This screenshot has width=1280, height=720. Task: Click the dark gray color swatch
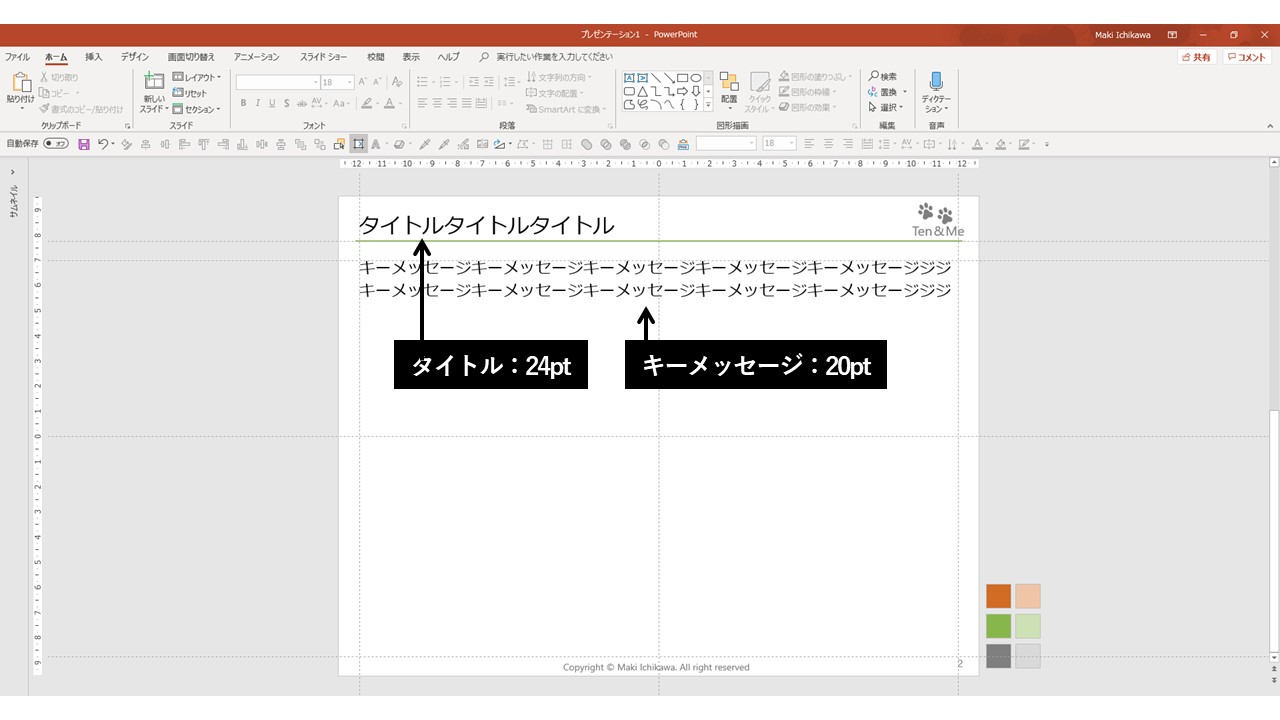click(999, 656)
